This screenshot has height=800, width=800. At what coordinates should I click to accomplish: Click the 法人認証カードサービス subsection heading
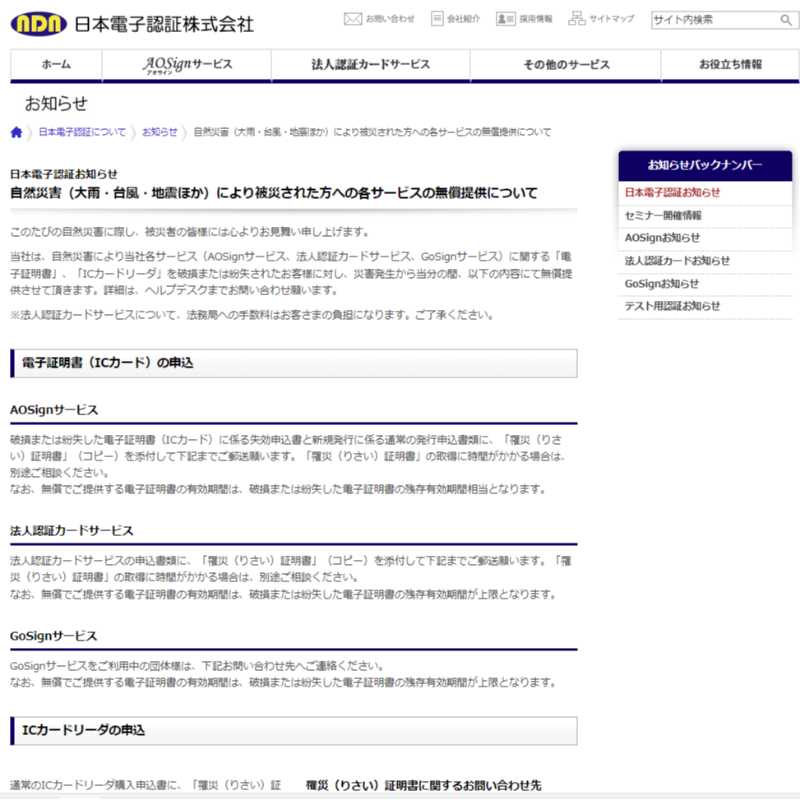pyautogui.click(x=72, y=531)
